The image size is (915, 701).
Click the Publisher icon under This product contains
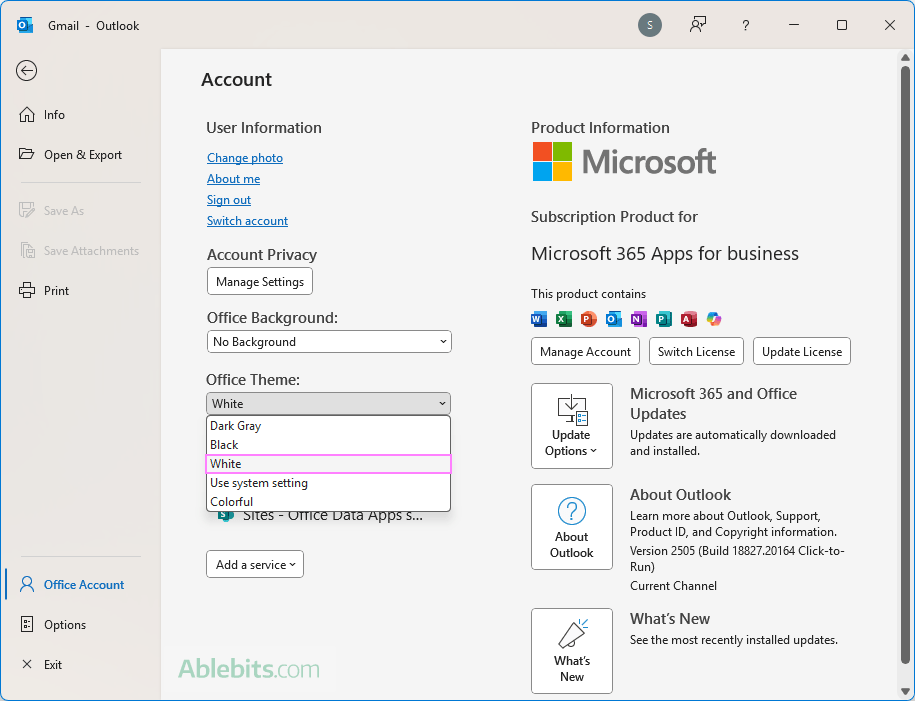click(663, 319)
